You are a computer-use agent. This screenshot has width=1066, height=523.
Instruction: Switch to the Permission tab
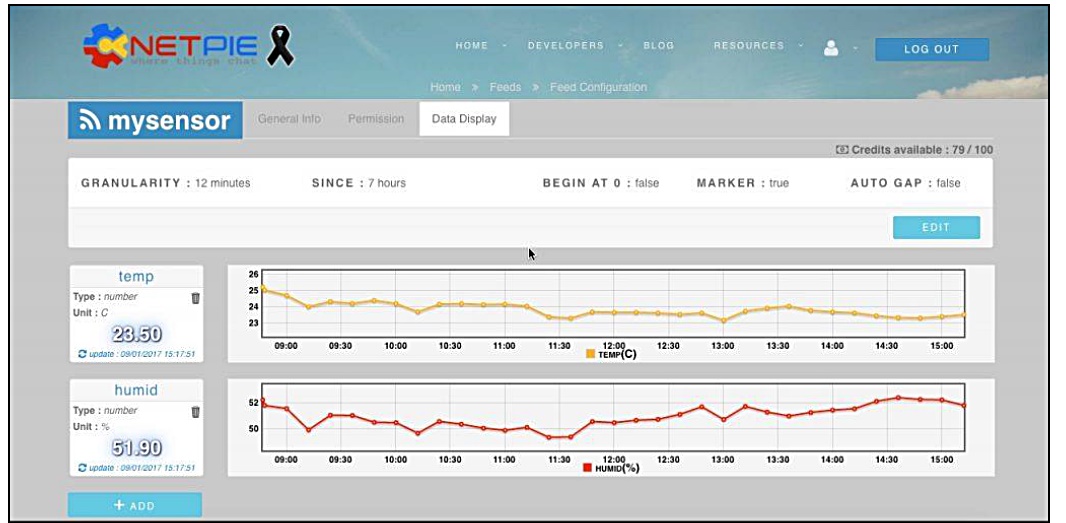pos(376,119)
